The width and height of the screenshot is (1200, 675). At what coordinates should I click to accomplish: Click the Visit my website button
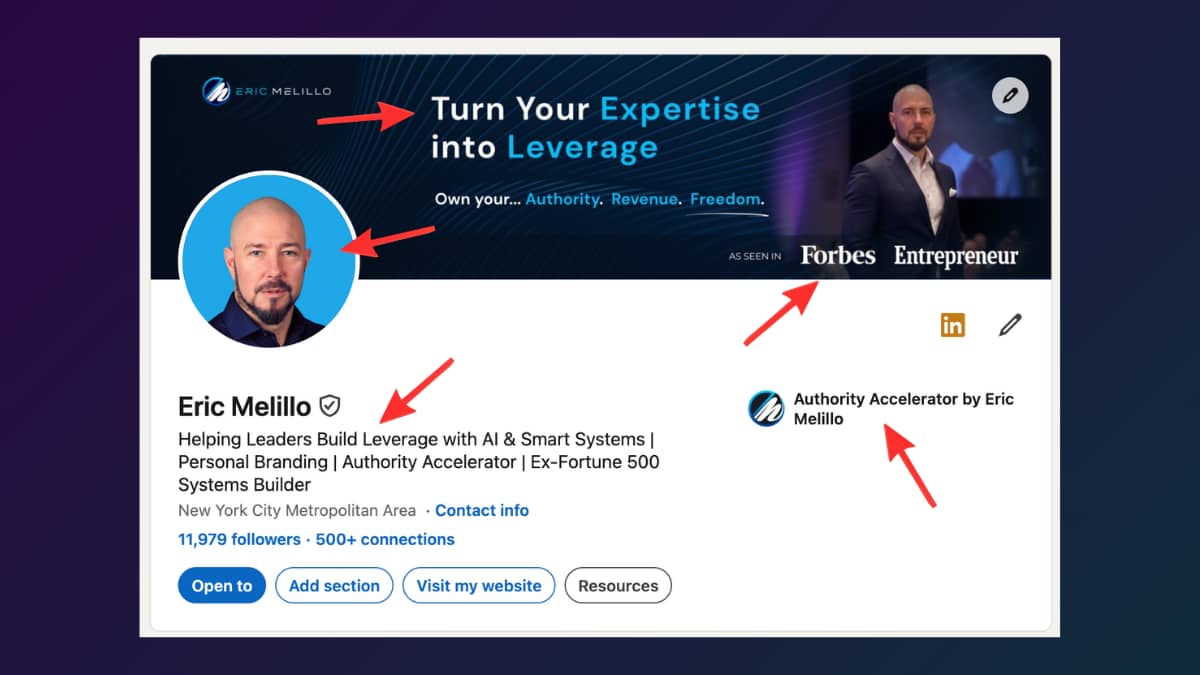point(479,586)
